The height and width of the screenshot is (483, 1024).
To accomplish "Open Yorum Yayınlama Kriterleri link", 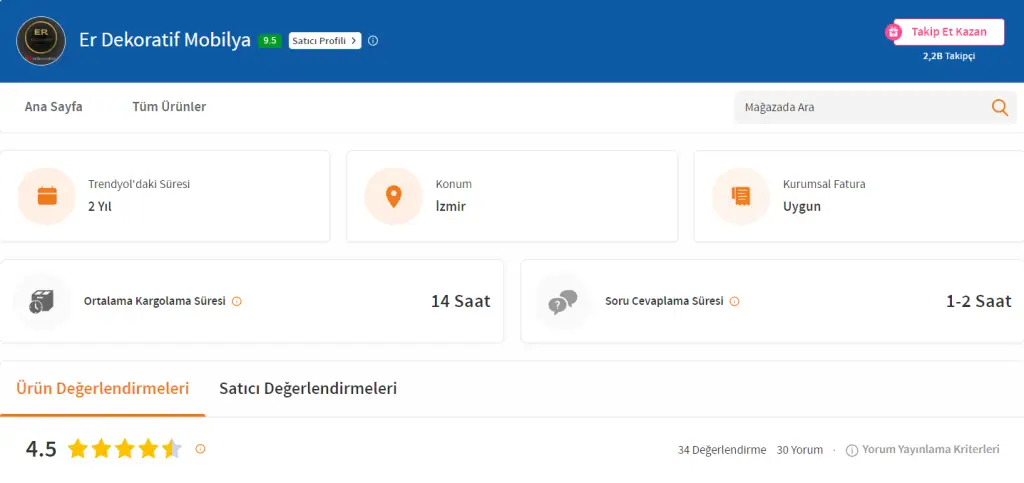I will (x=930, y=450).
